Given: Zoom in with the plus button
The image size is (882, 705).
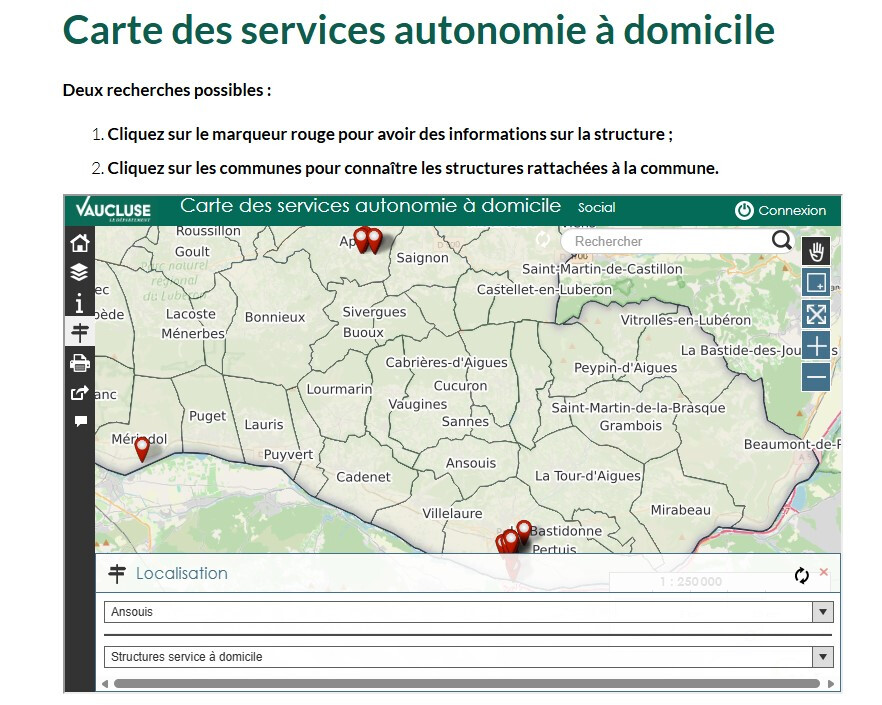Looking at the screenshot, I should (816, 346).
